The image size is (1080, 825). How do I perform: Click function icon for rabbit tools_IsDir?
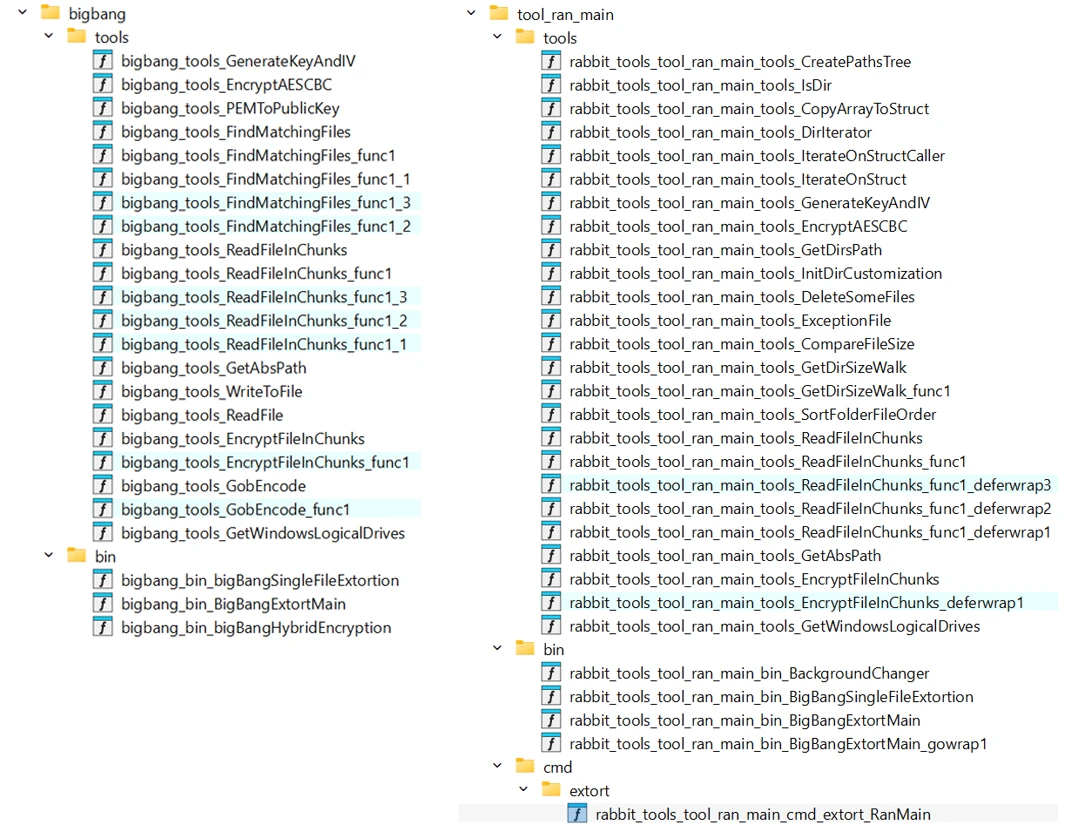[551, 85]
